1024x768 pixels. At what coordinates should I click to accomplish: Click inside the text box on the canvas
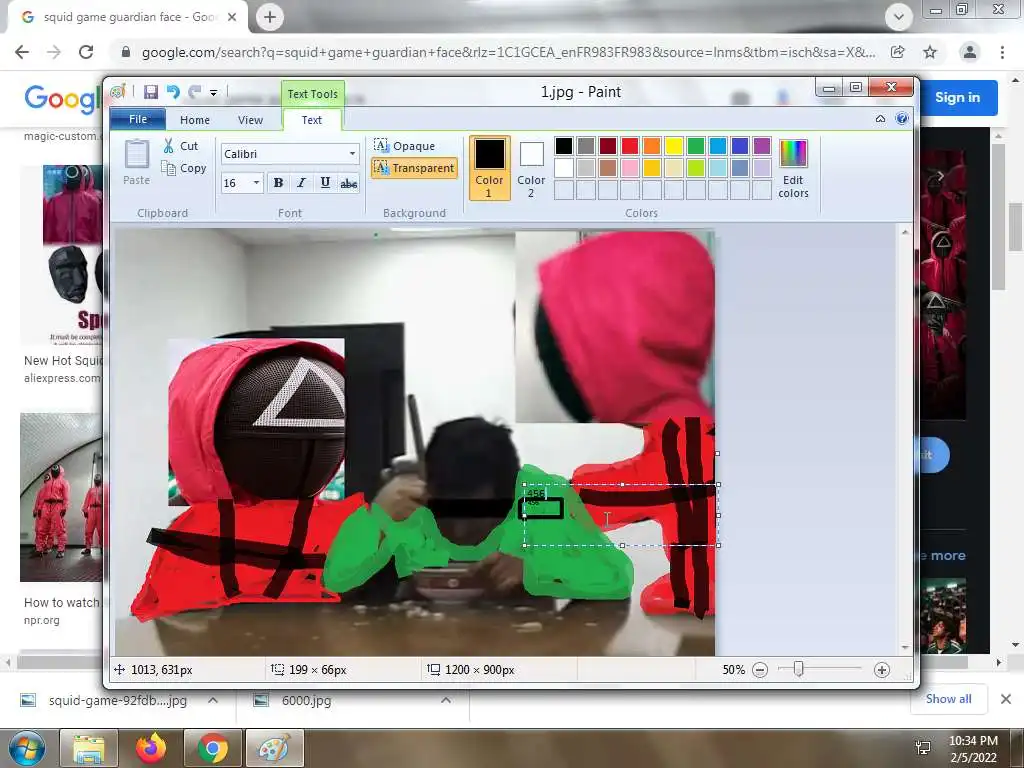pos(621,515)
